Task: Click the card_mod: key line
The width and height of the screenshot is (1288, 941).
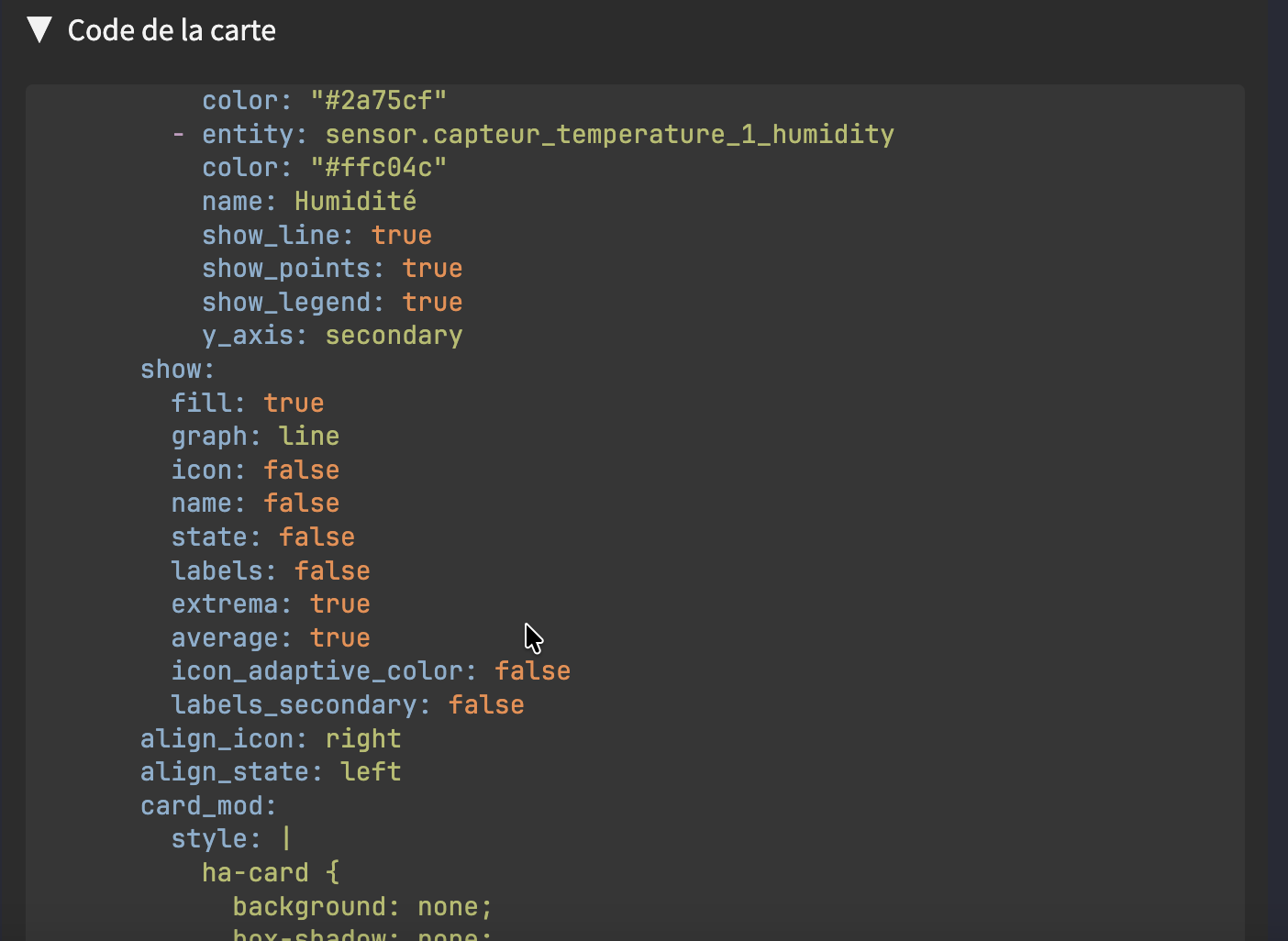Action: pyautogui.click(x=208, y=805)
